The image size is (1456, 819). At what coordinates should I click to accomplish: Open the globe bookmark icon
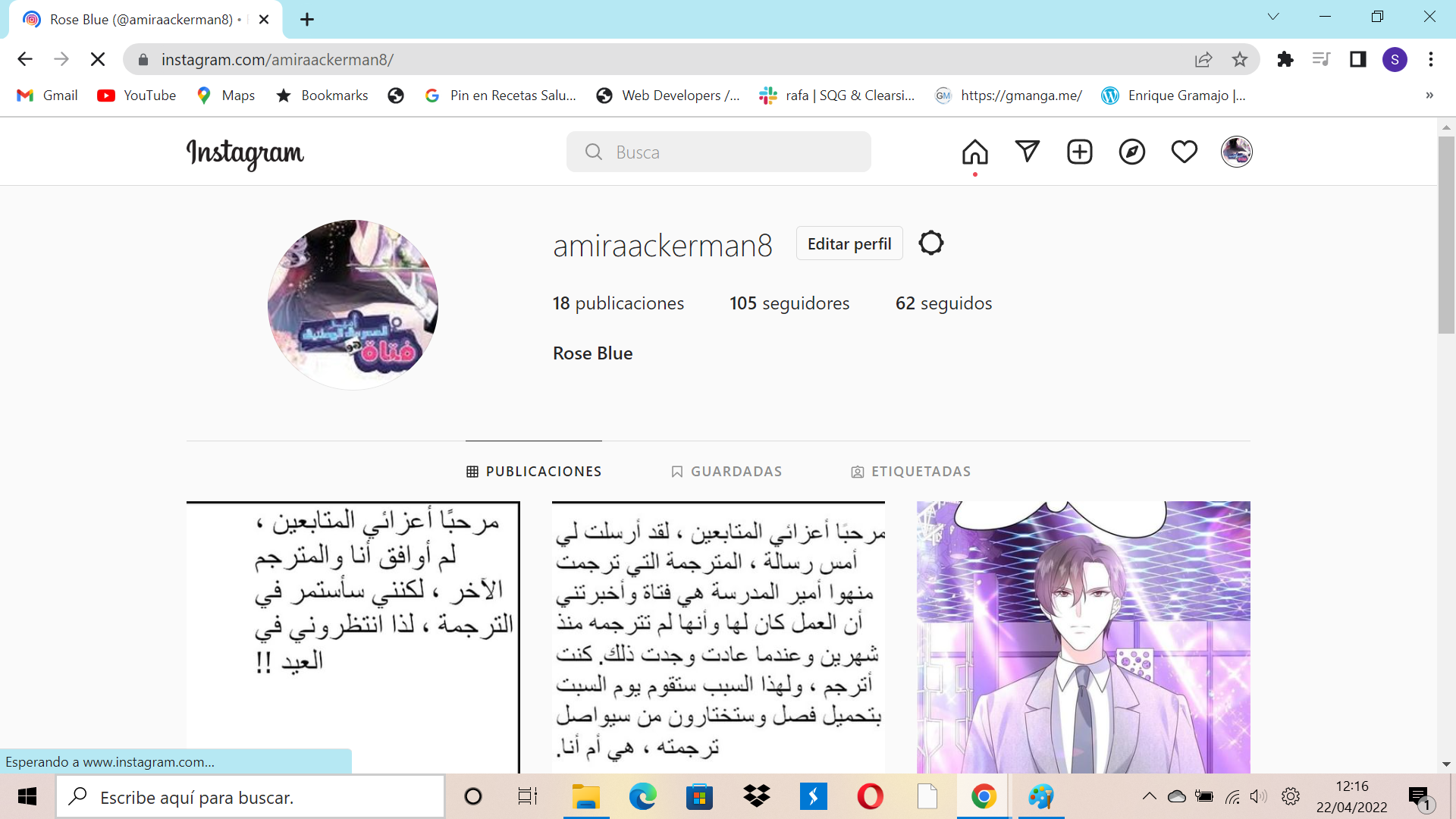click(x=396, y=96)
